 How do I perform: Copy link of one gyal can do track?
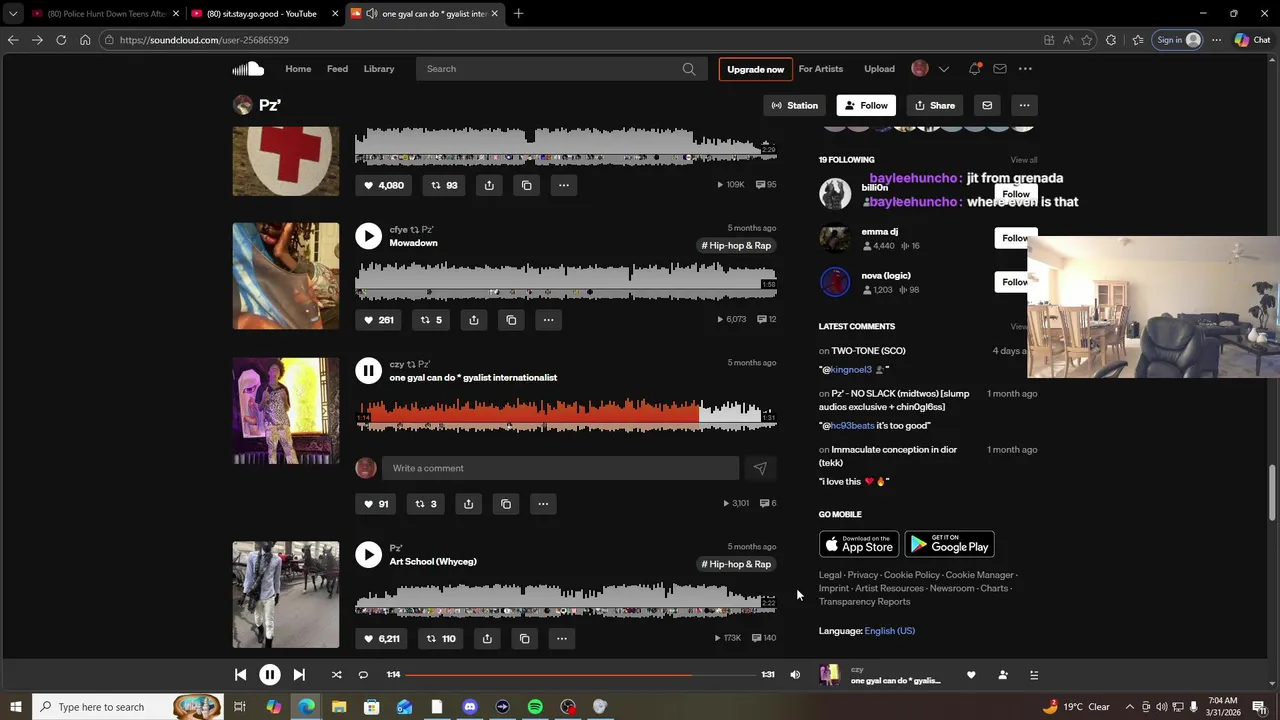(506, 504)
